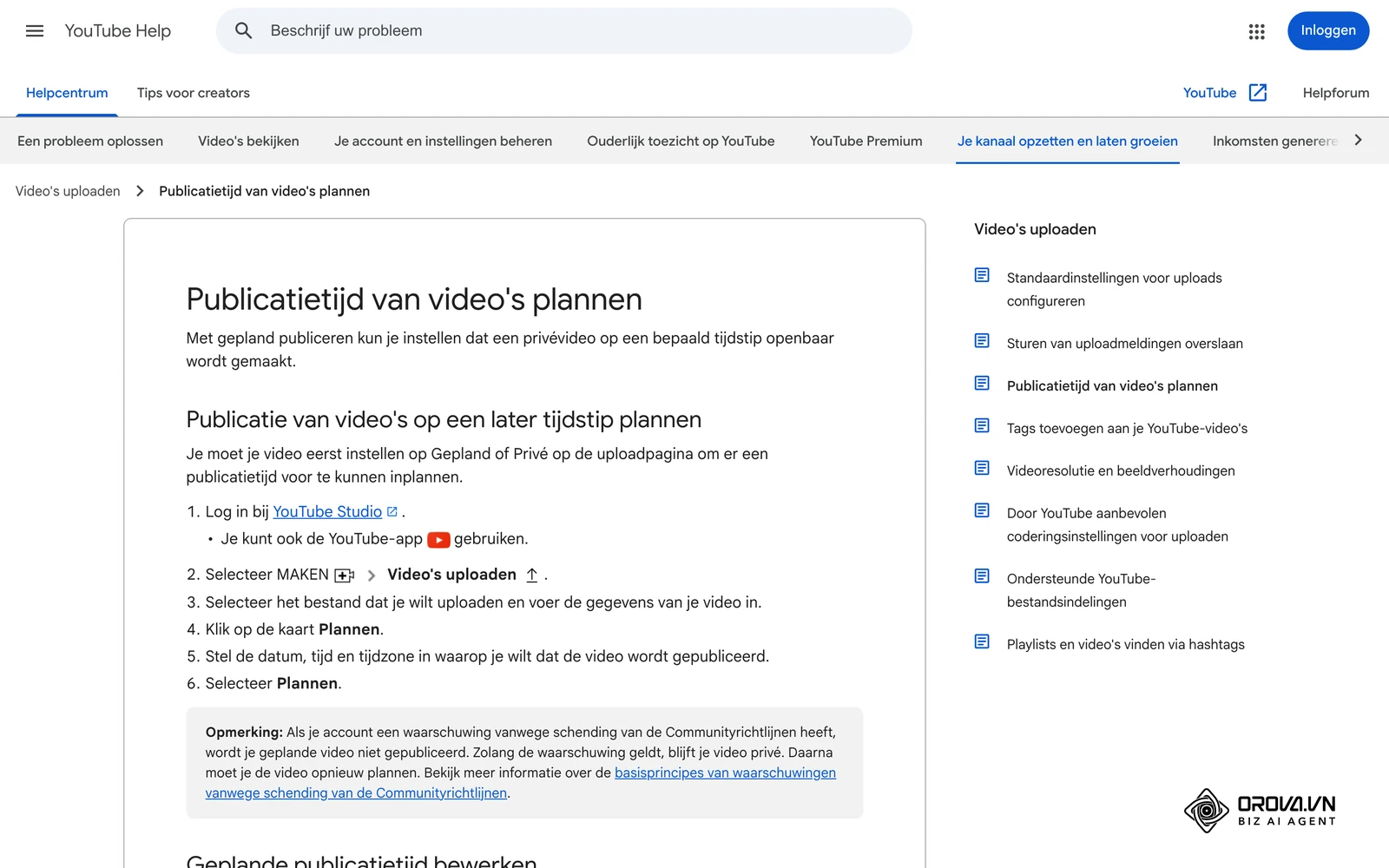
Task: Open the YouTube link in the header
Action: point(1209,93)
